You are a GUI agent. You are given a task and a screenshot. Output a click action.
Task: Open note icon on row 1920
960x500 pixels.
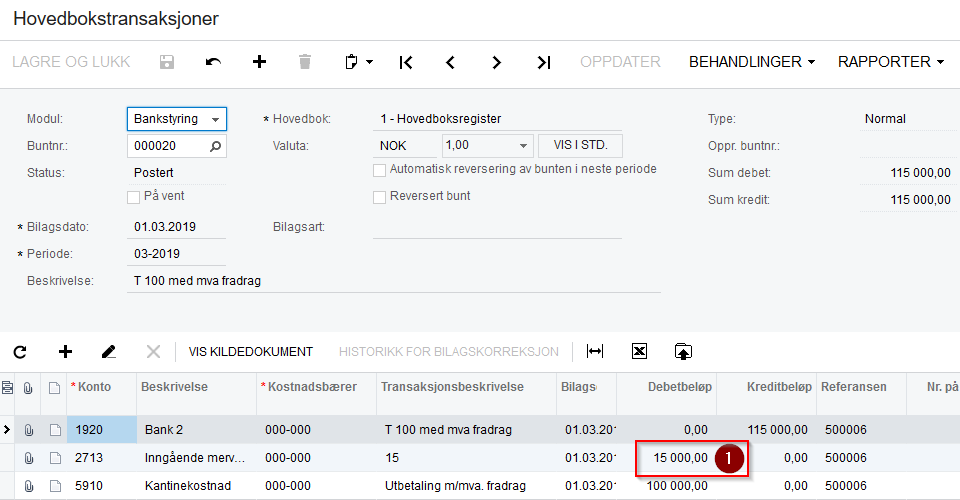55,430
